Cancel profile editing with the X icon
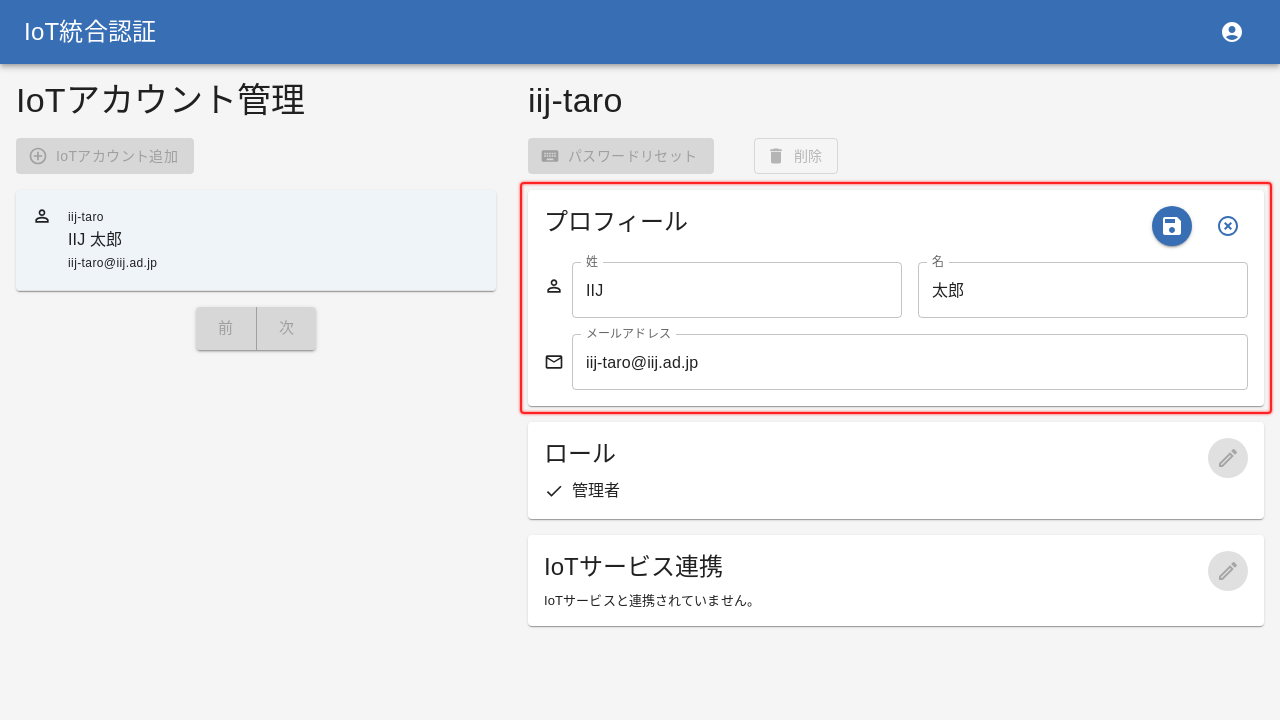 1228,226
